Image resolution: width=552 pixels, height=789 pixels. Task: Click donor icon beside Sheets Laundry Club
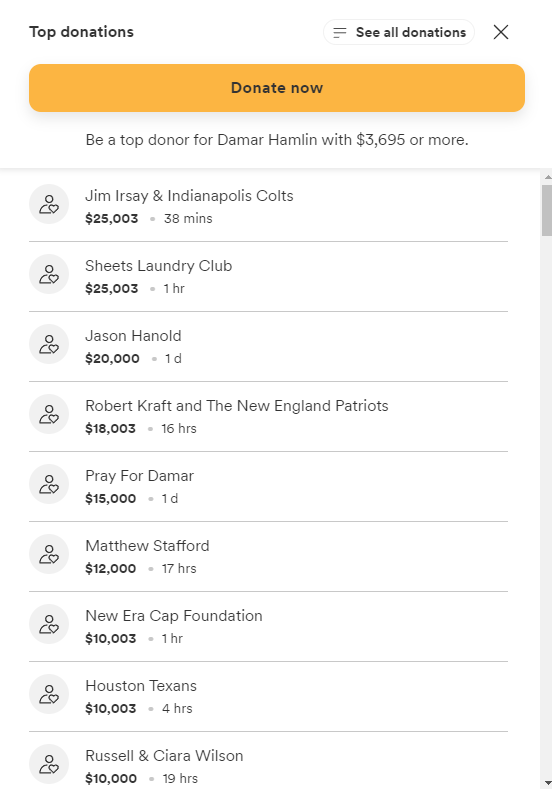(x=49, y=274)
